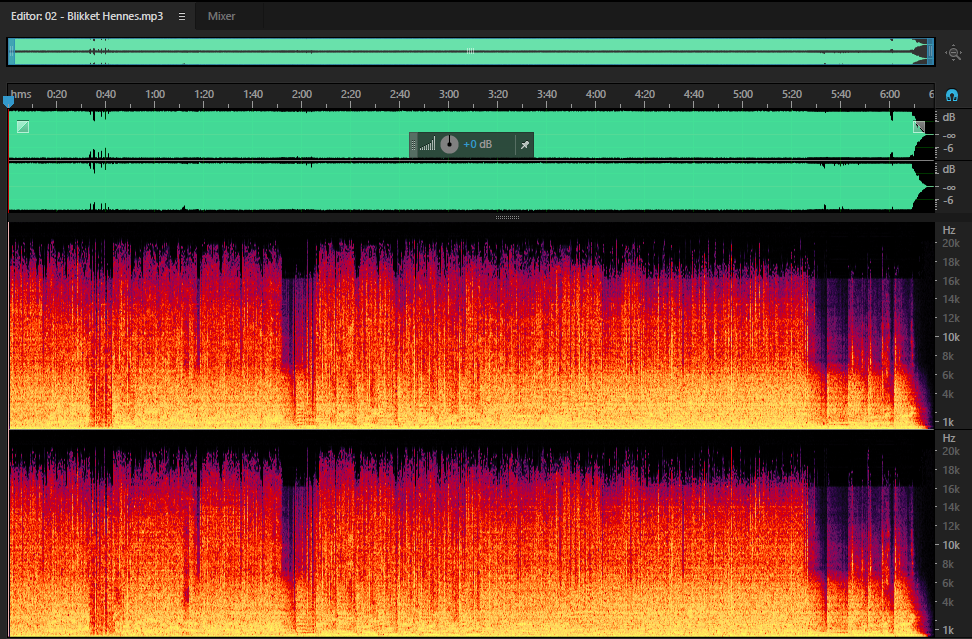Click the 4k label on the top frequency scale
972x639 pixels.
[x=948, y=394]
